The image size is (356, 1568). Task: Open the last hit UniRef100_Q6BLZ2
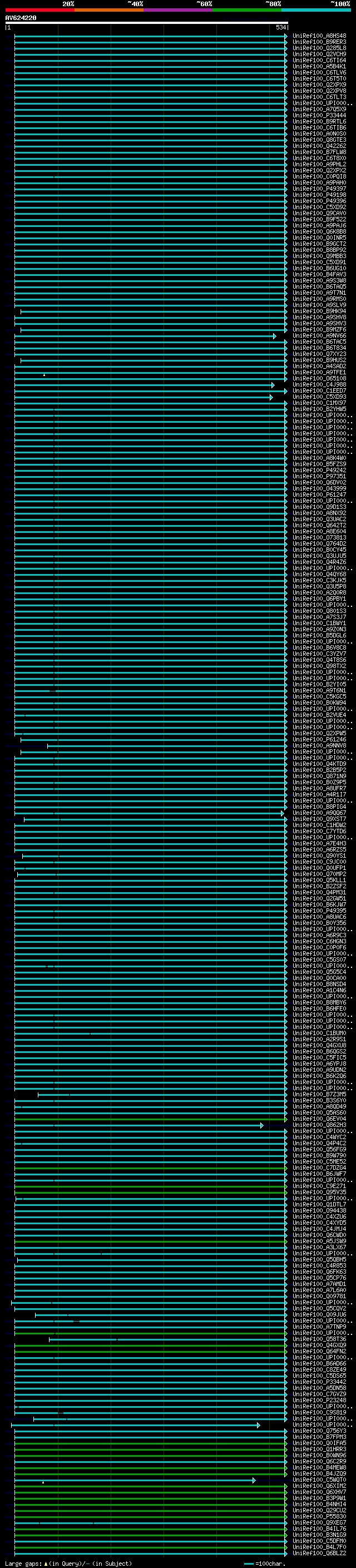coord(319,1553)
